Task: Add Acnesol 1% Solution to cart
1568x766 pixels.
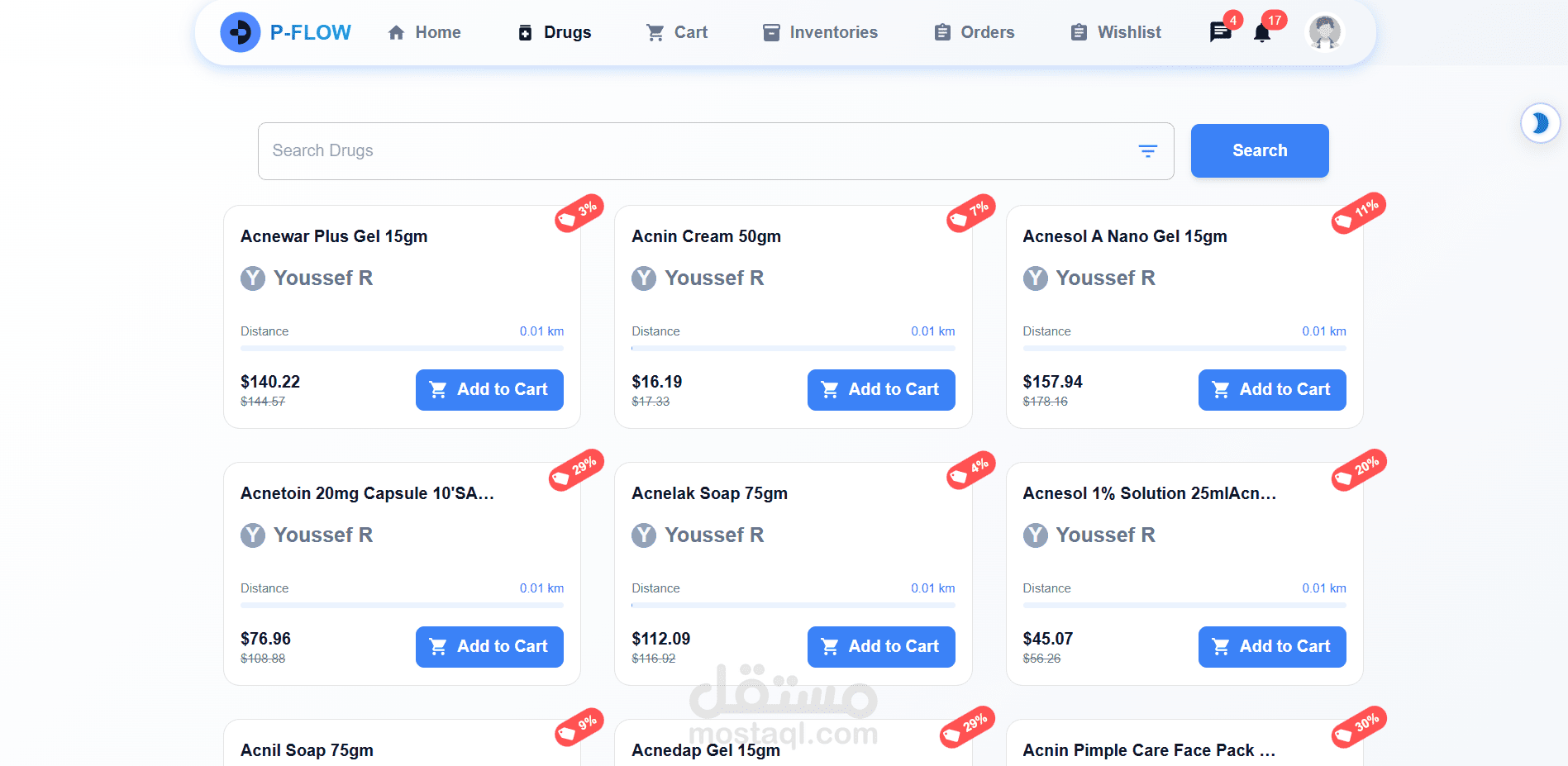Action: 1272,647
